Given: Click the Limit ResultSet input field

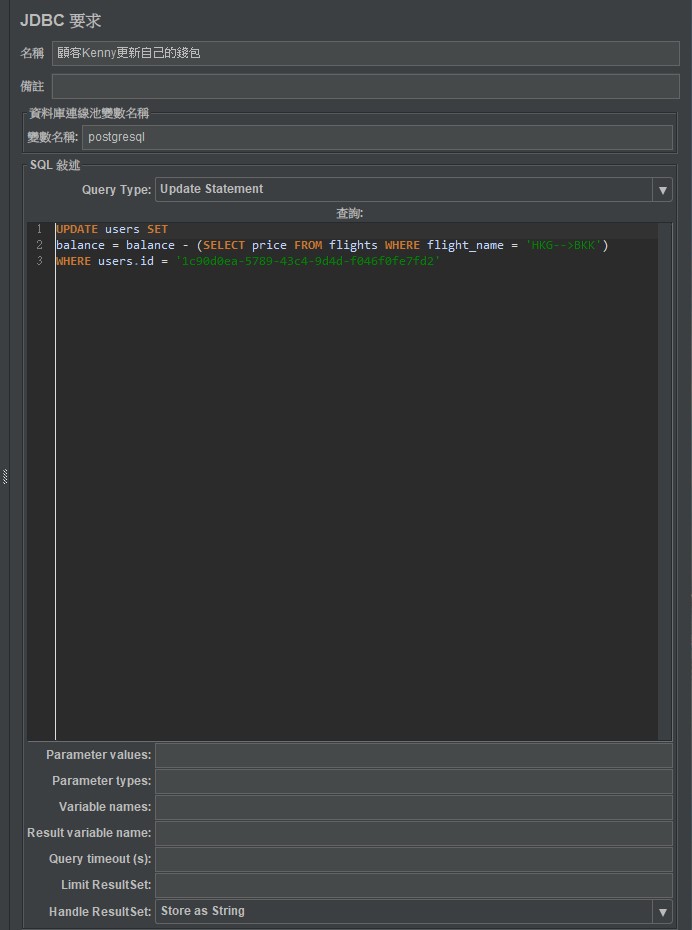Looking at the screenshot, I should coord(413,885).
